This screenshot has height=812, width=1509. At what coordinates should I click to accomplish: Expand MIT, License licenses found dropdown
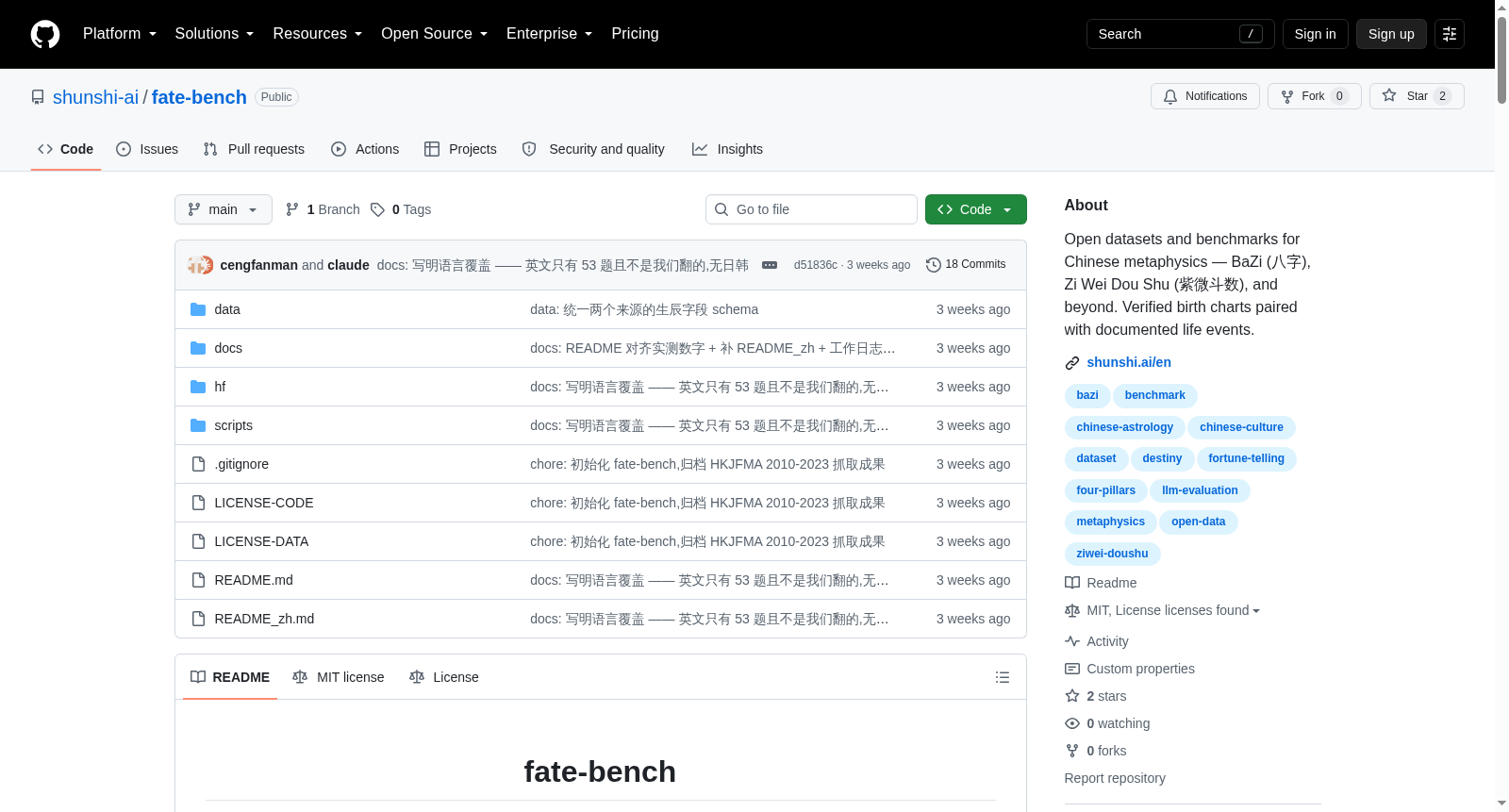point(1173,610)
